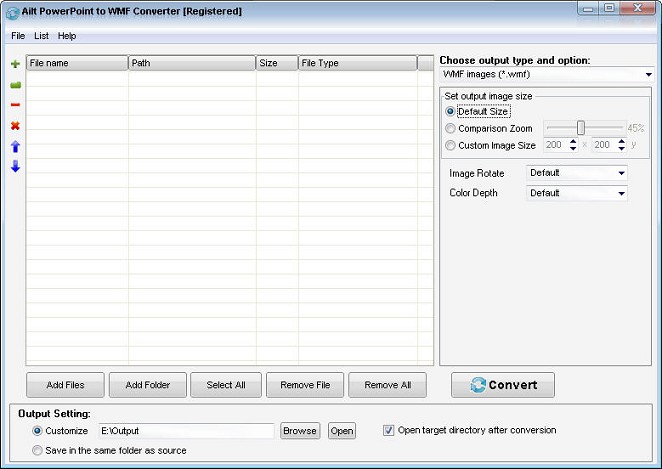Click the Add Files button
The width and height of the screenshot is (662, 469).
(x=65, y=385)
